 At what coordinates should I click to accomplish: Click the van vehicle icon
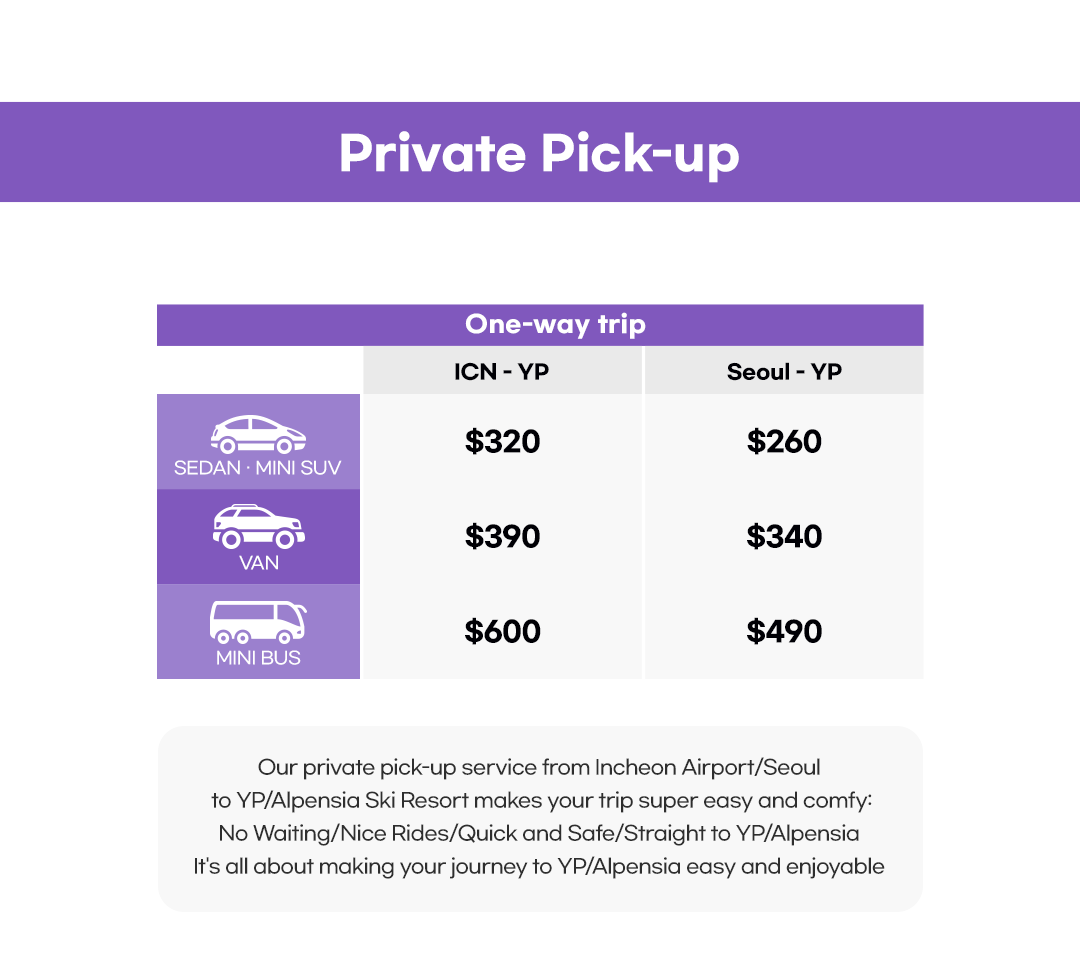[x=258, y=526]
